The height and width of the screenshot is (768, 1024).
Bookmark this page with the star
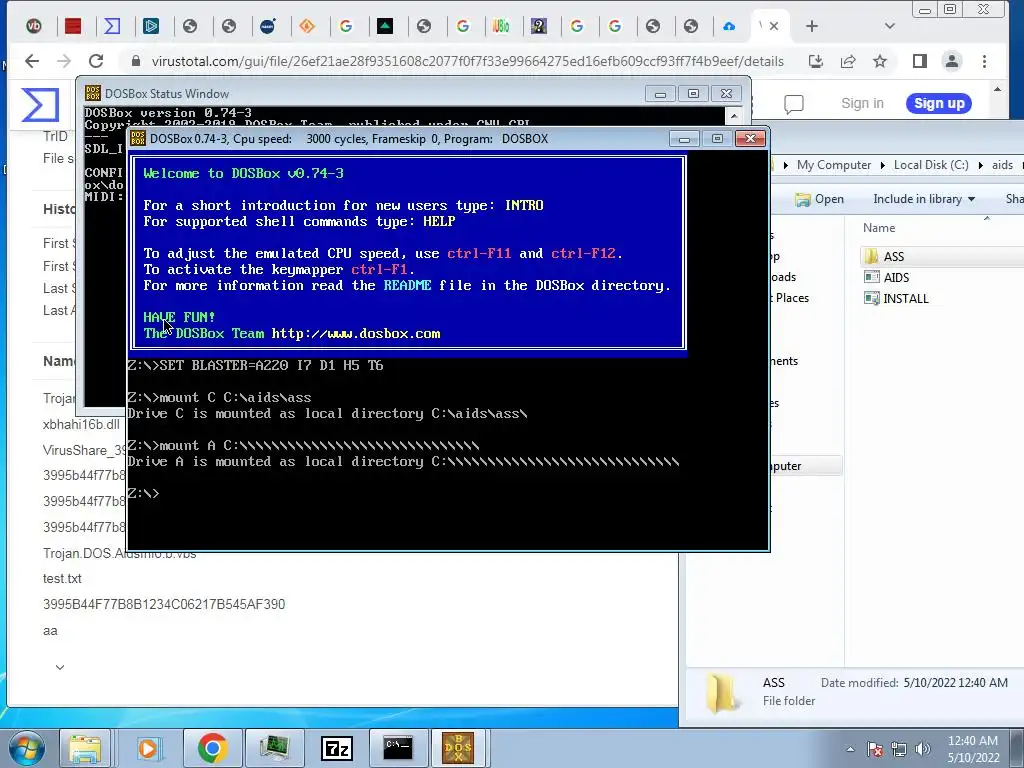point(880,61)
